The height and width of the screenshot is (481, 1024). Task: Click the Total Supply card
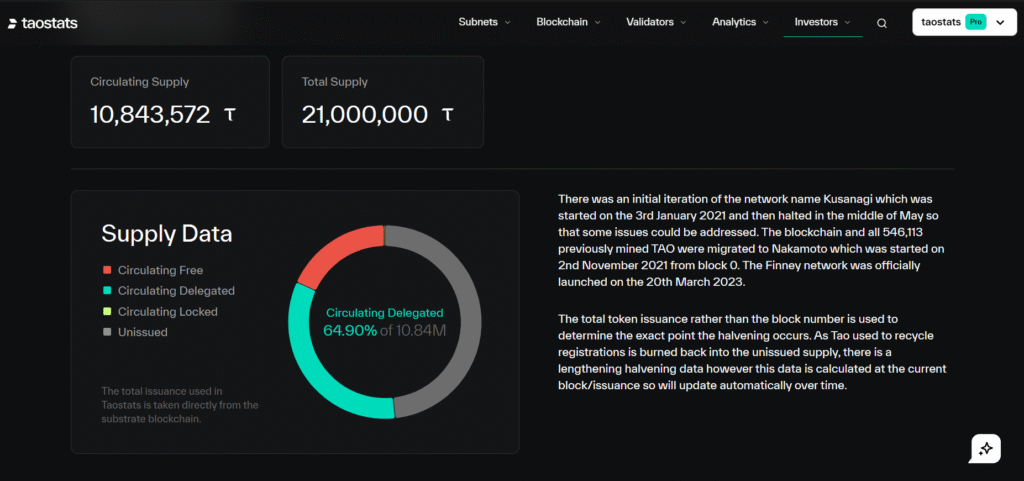(383, 102)
